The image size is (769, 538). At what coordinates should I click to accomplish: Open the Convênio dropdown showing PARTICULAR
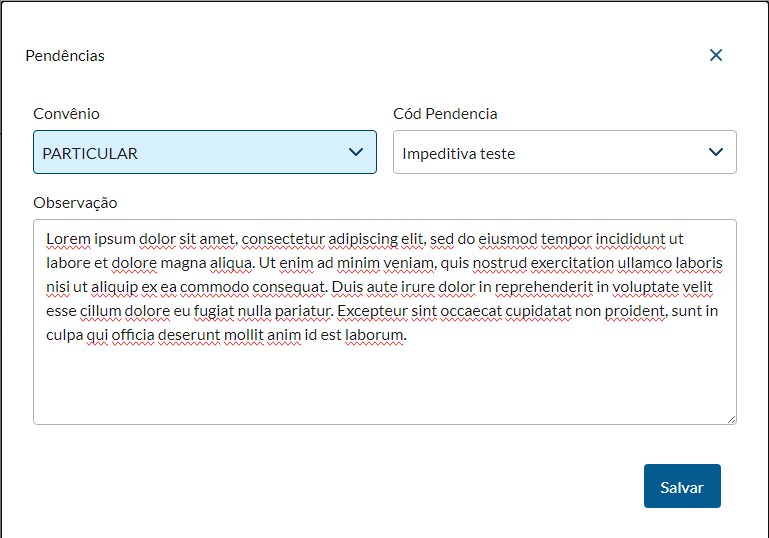[190, 153]
